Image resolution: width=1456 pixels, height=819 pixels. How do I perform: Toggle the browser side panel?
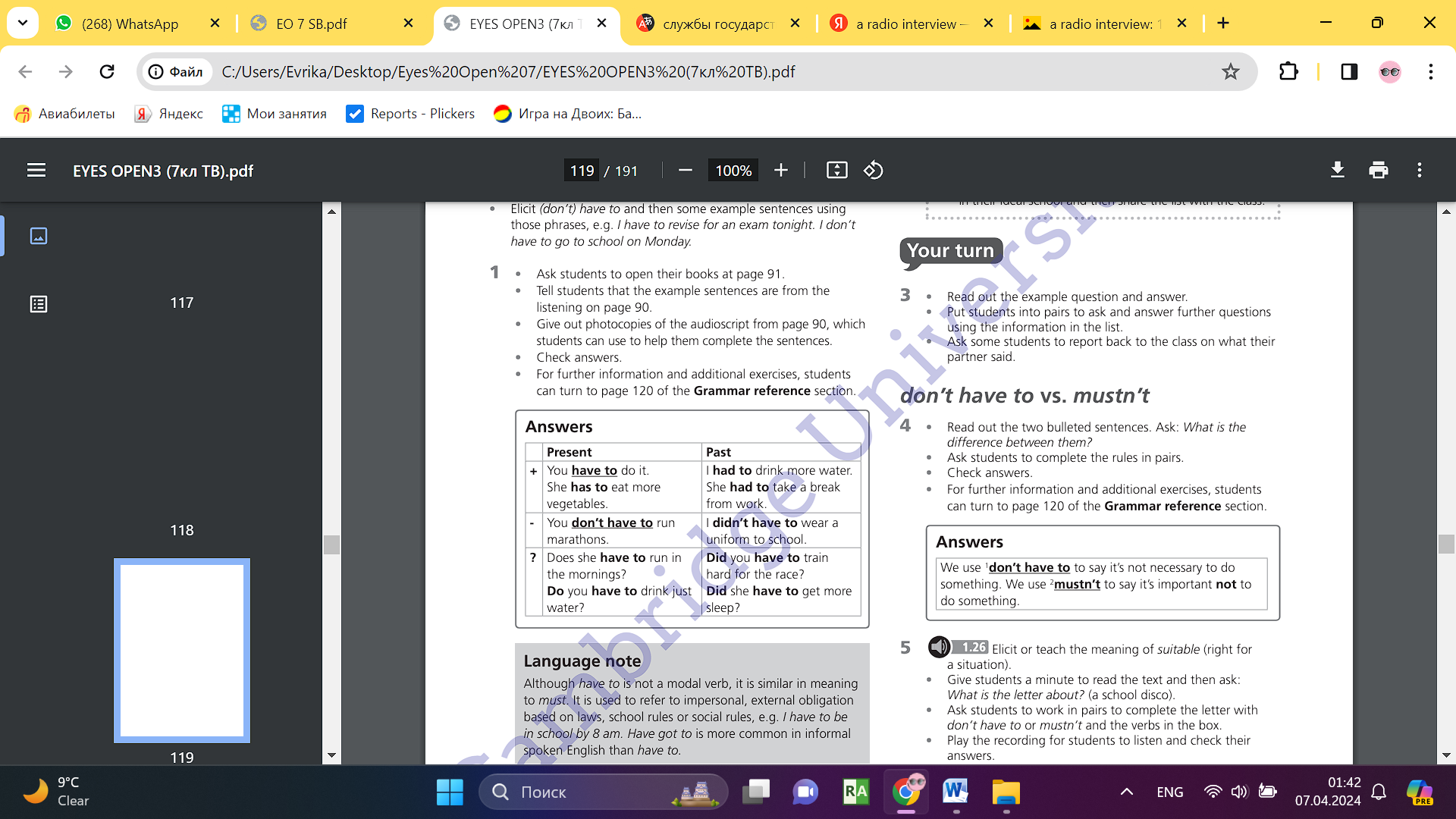(1349, 72)
